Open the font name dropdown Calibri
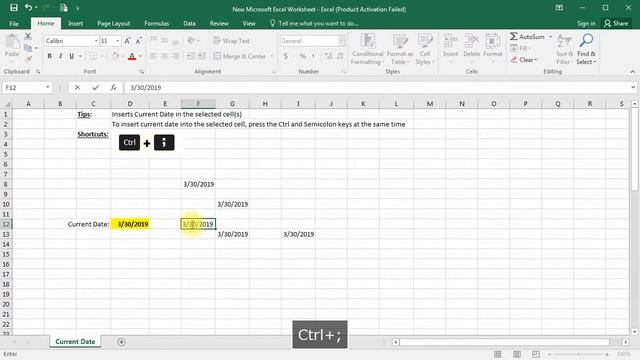640x360 pixels. (x=96, y=41)
